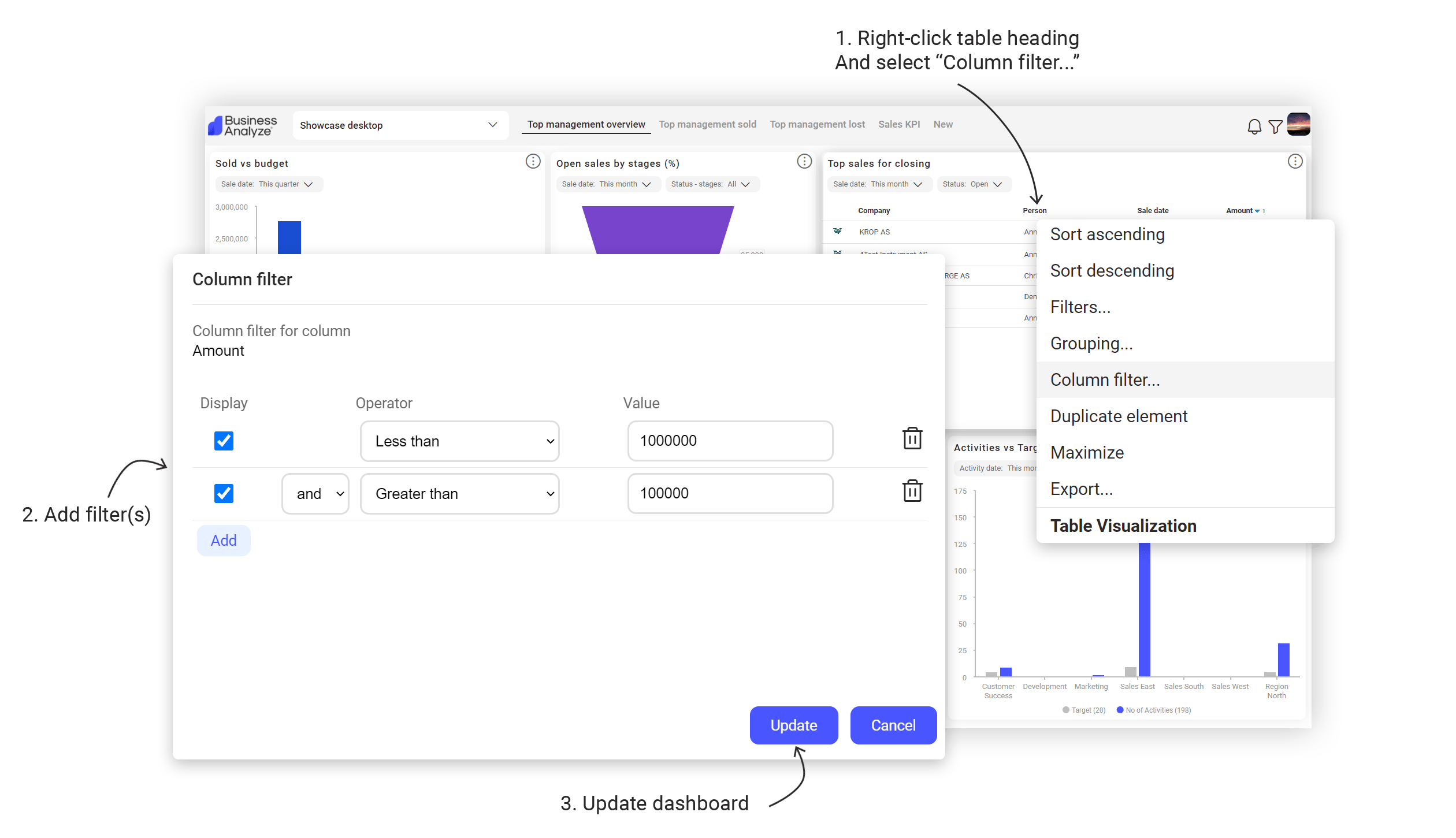This screenshot has width=1456, height=838.
Task: Click the Add button to add a filter
Action: pos(223,540)
